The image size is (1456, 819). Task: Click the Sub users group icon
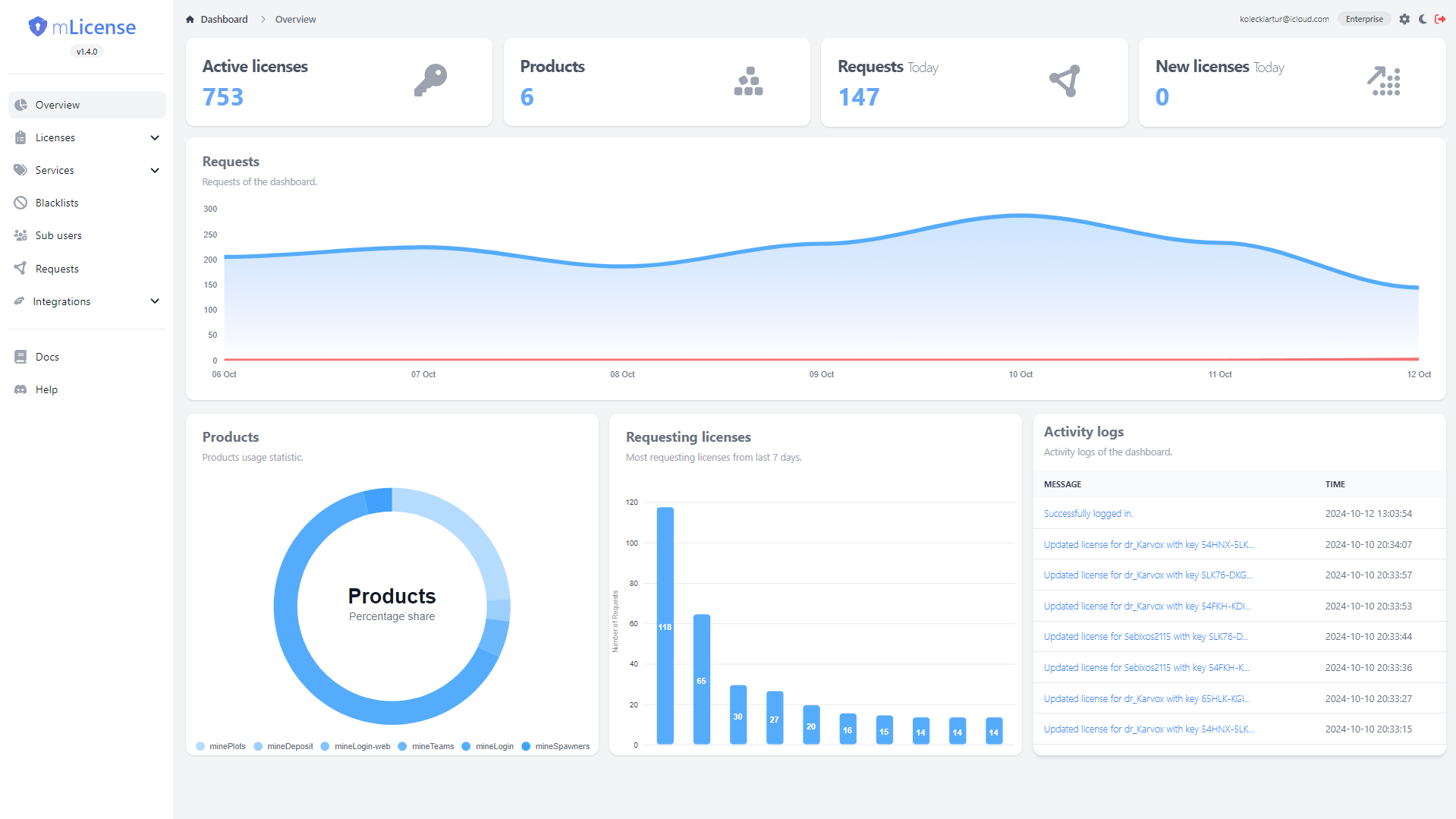[x=20, y=235]
